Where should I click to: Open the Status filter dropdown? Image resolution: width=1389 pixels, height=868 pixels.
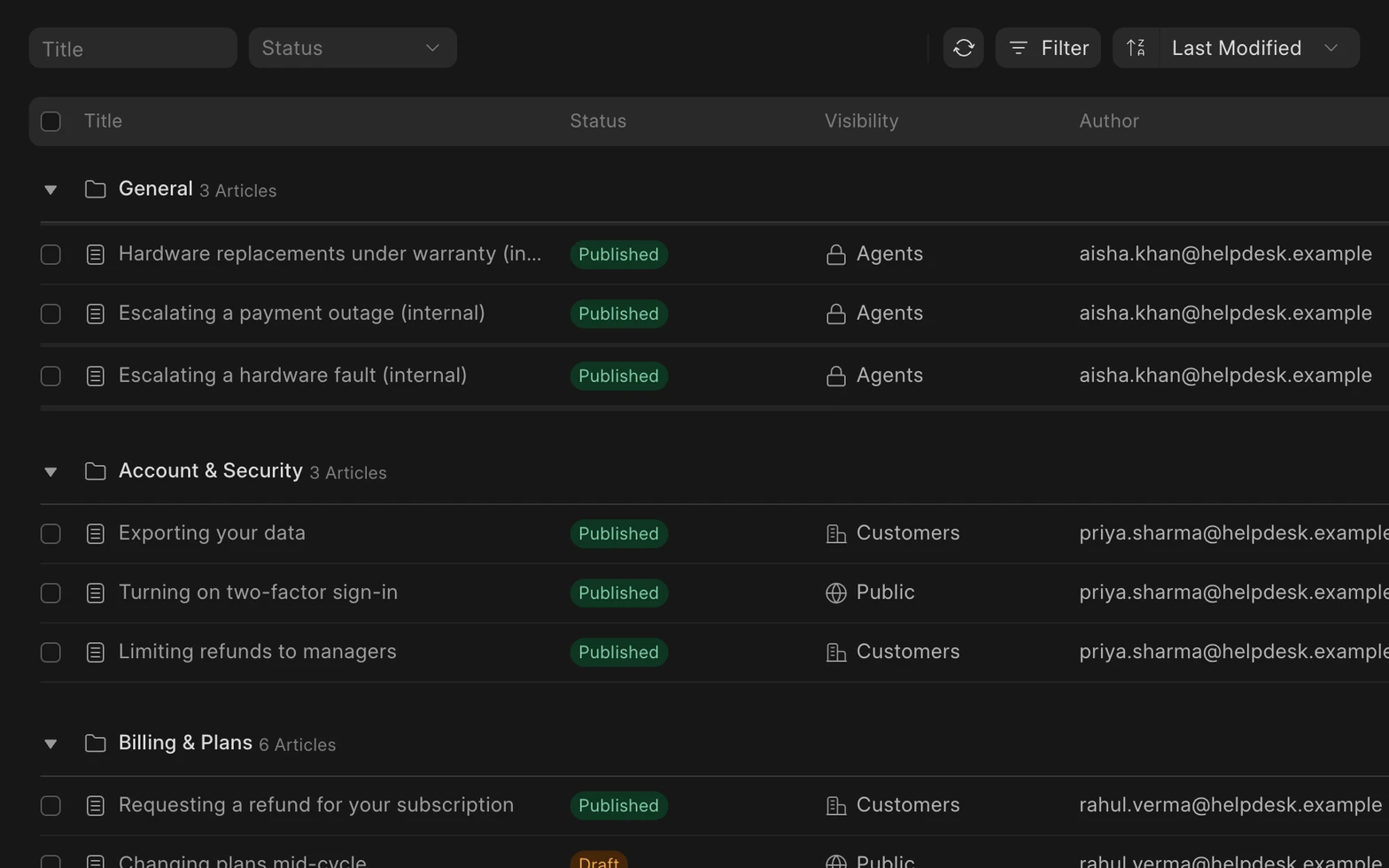[353, 48]
